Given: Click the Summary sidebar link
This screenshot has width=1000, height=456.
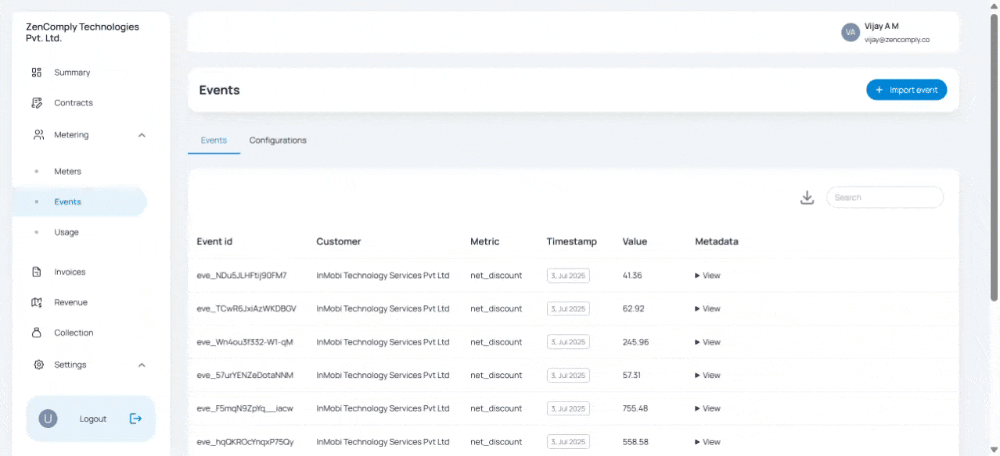Looking at the screenshot, I should point(72,73).
